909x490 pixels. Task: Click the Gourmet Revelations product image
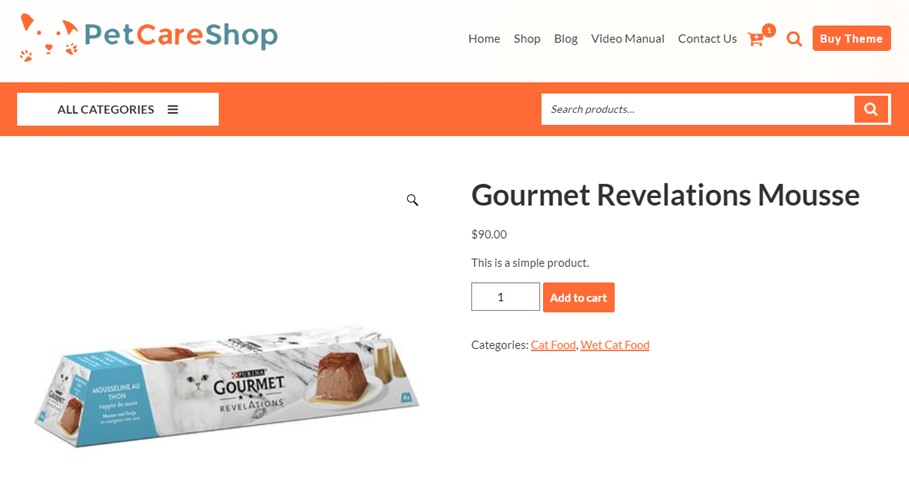tap(227, 386)
